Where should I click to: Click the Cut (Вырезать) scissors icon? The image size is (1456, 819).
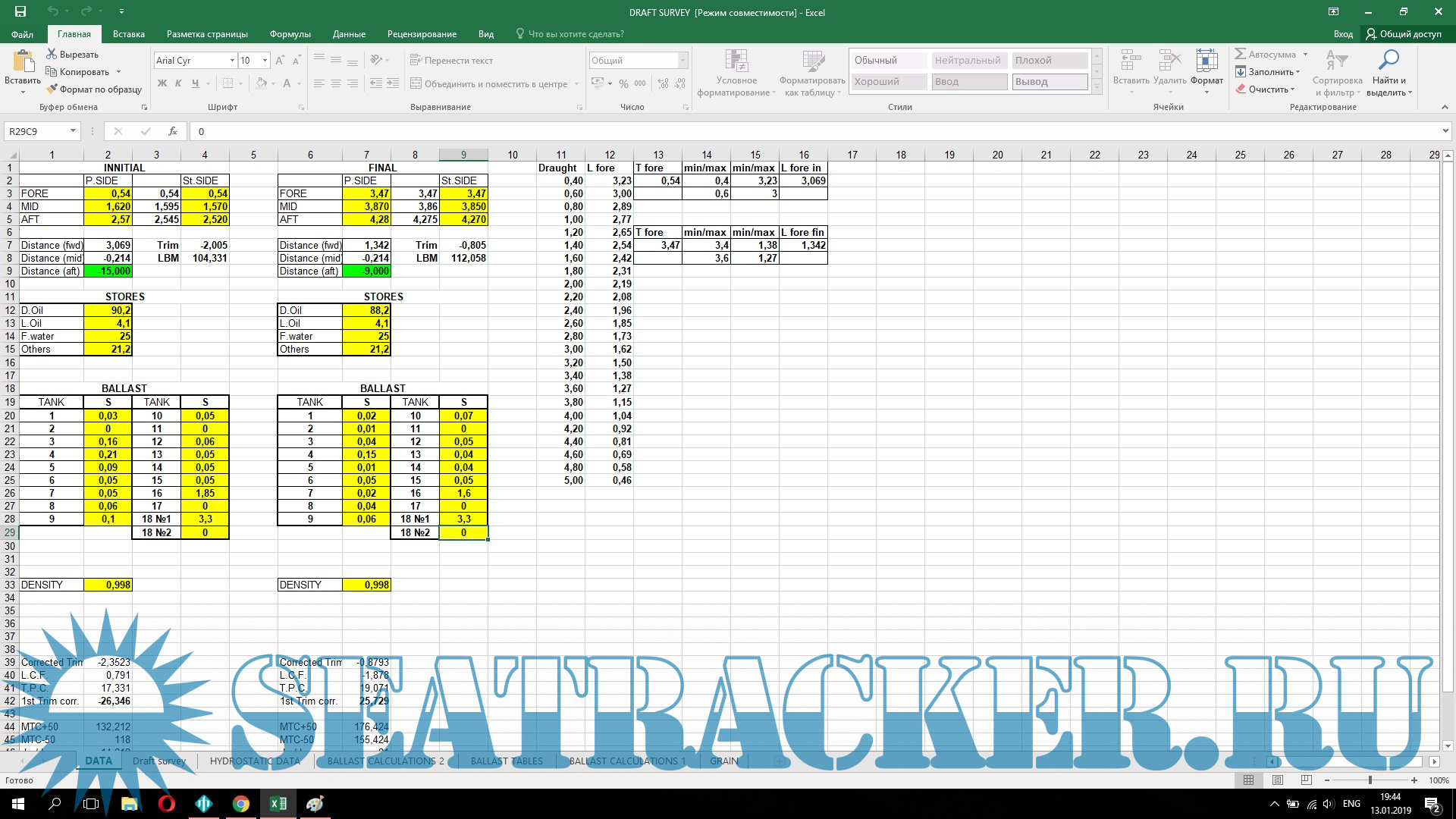tap(52, 55)
